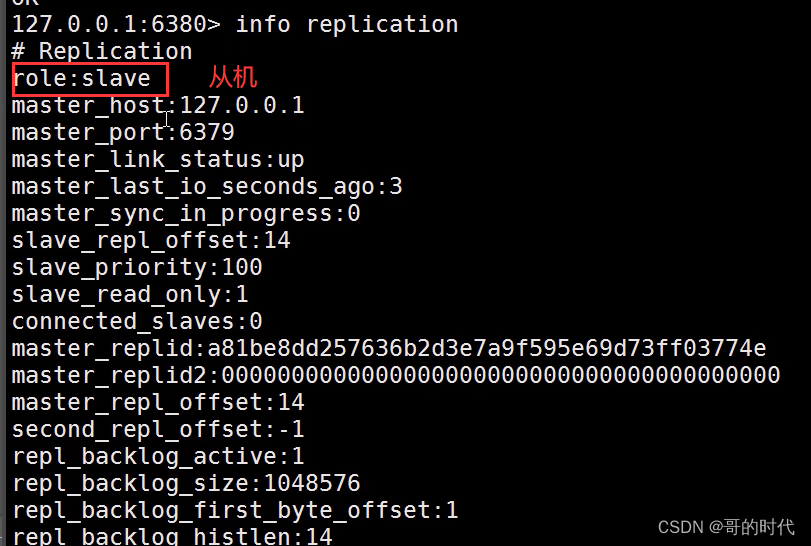811x546 pixels.
Task: Click the connected_slaves:0 line
Action: coord(137,321)
